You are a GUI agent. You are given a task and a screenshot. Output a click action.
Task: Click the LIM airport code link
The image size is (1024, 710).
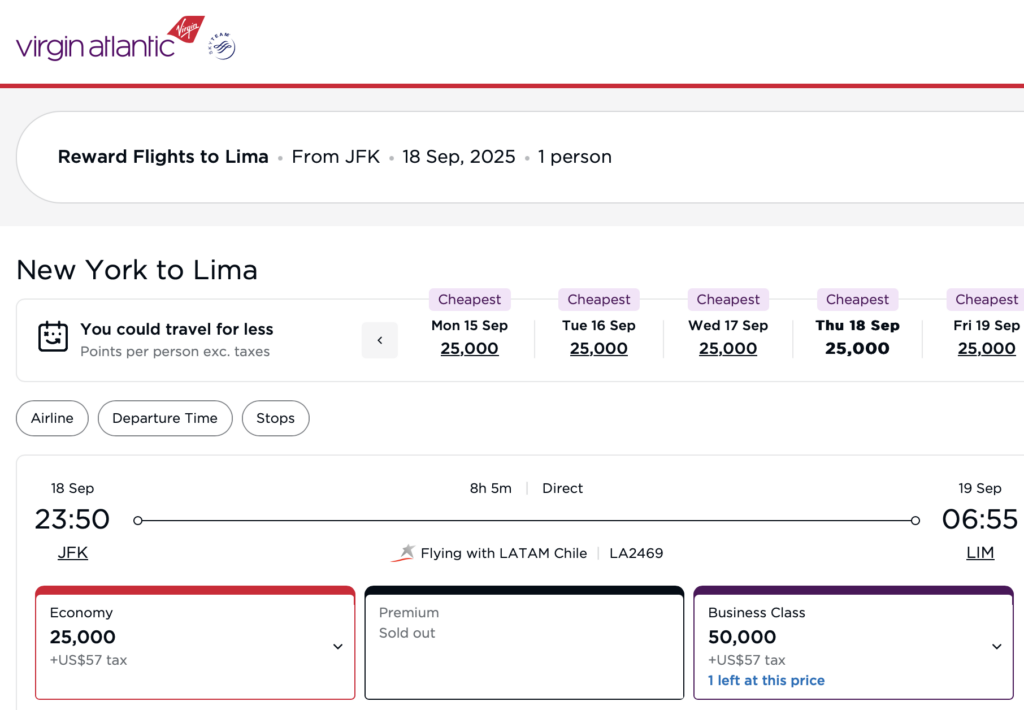(980, 552)
